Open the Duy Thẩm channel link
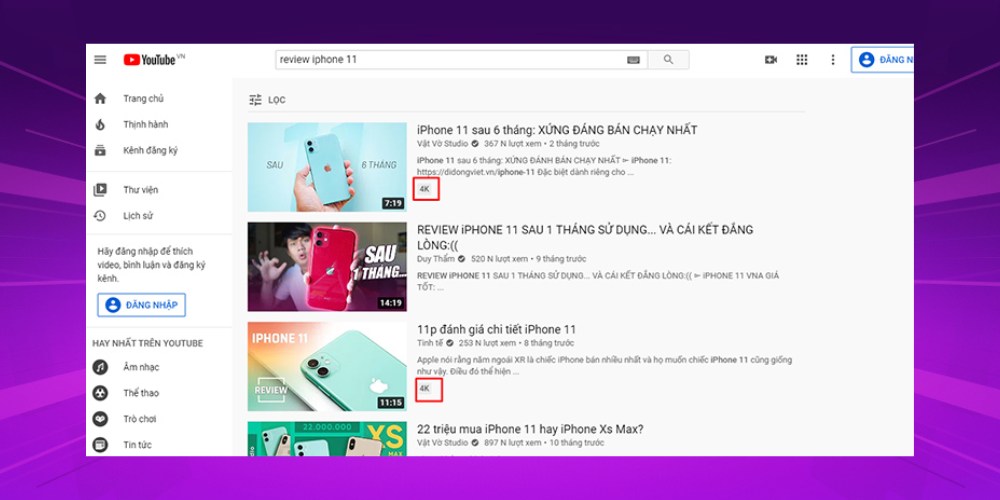This screenshot has width=1000, height=500. pyautogui.click(x=436, y=259)
